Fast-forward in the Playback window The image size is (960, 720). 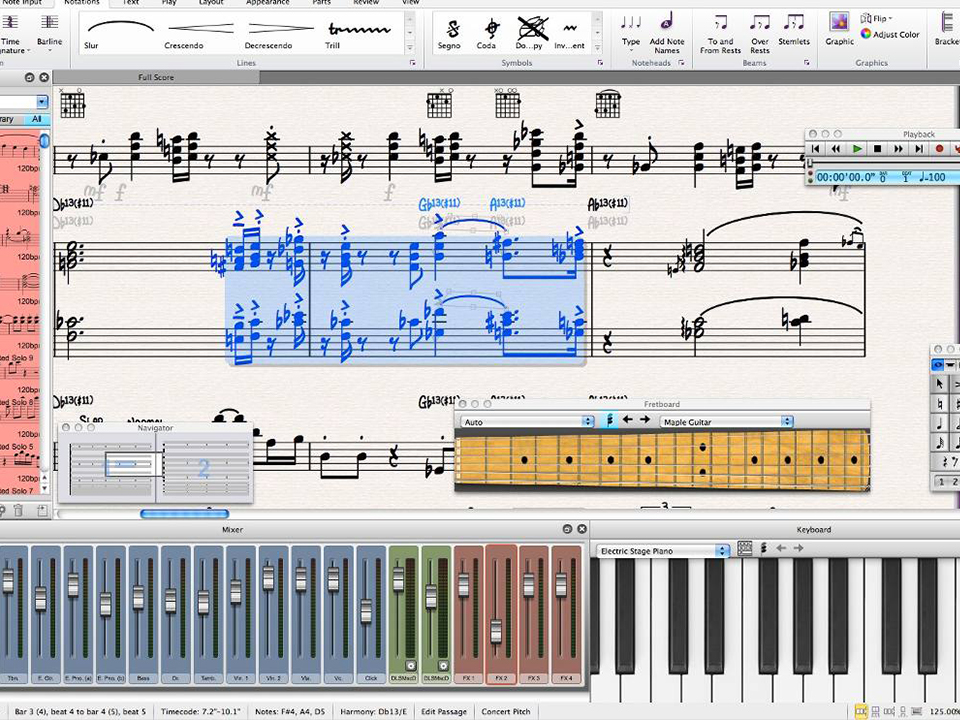tap(898, 148)
